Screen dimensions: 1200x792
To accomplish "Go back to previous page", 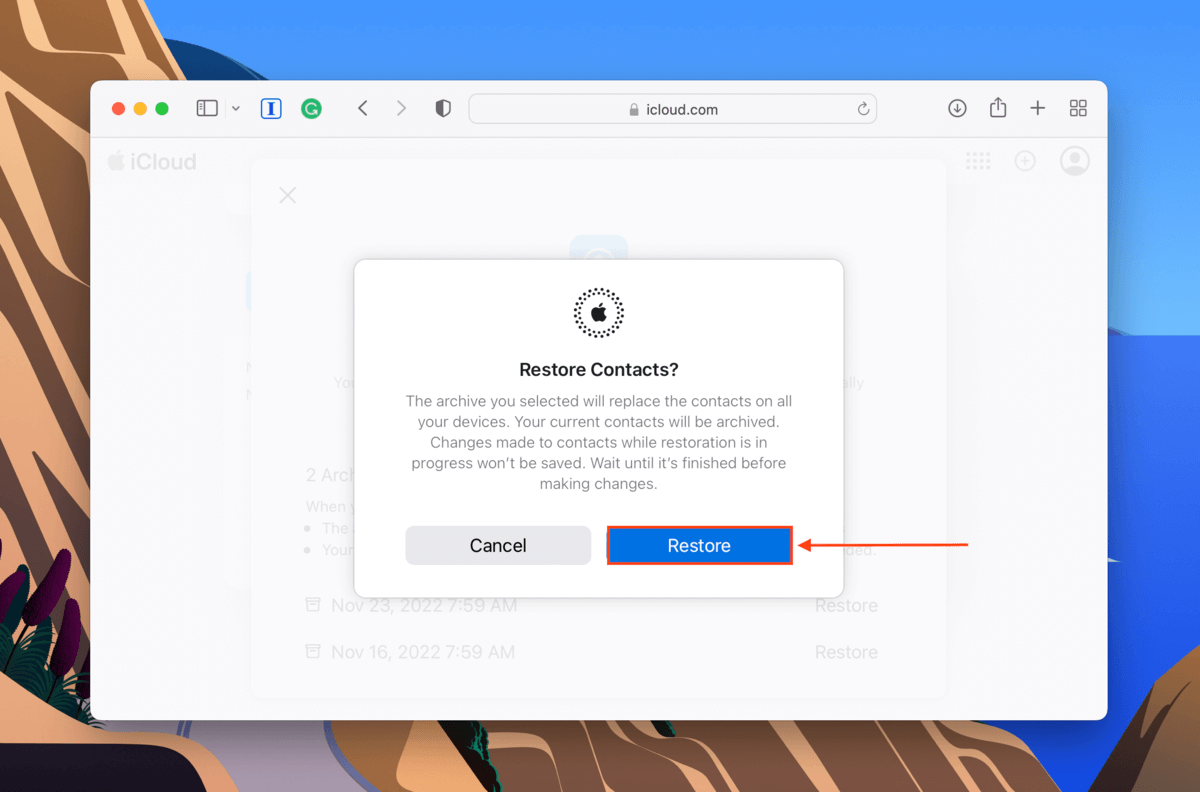I will point(363,108).
